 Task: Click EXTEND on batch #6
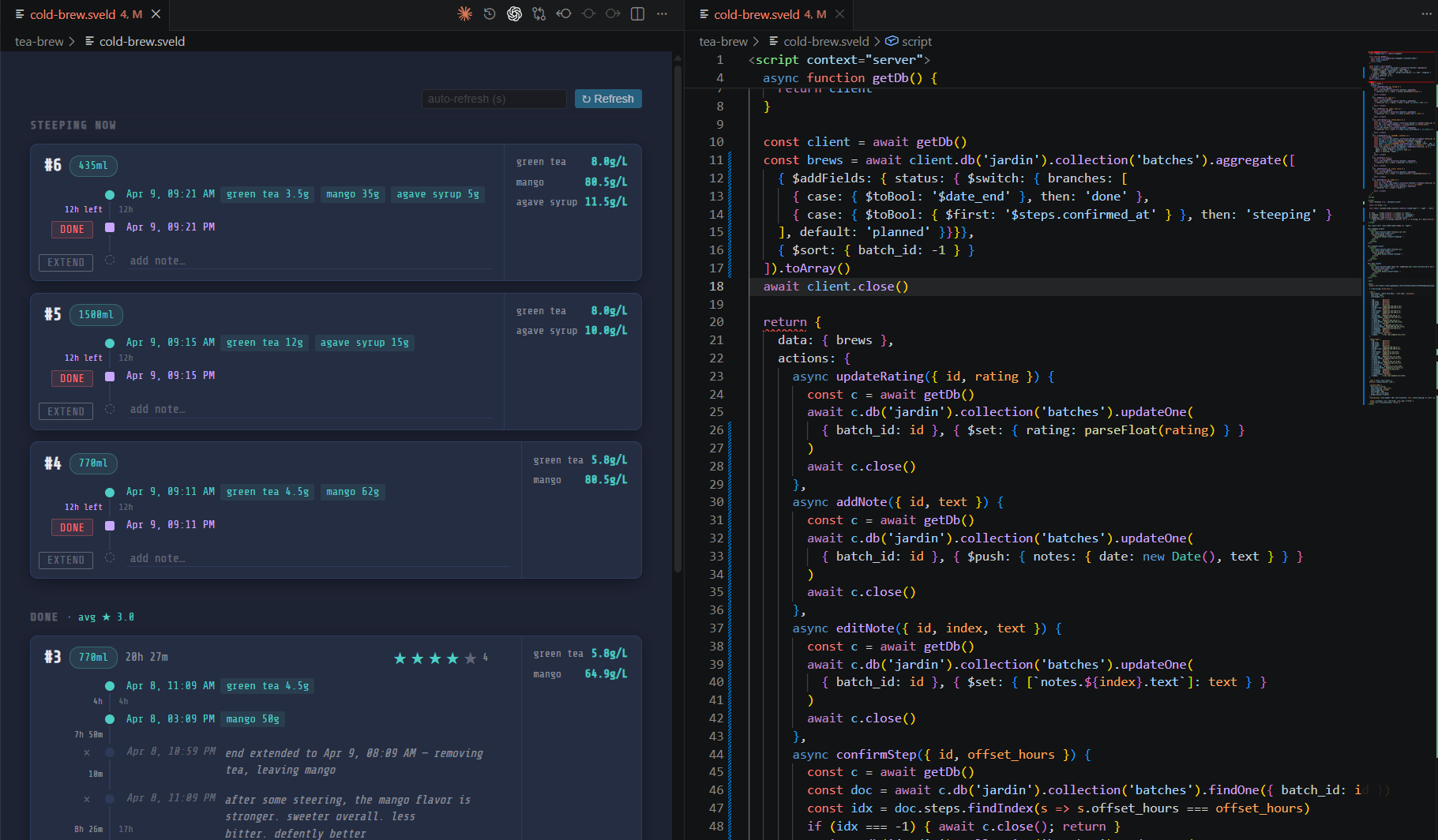click(66, 262)
